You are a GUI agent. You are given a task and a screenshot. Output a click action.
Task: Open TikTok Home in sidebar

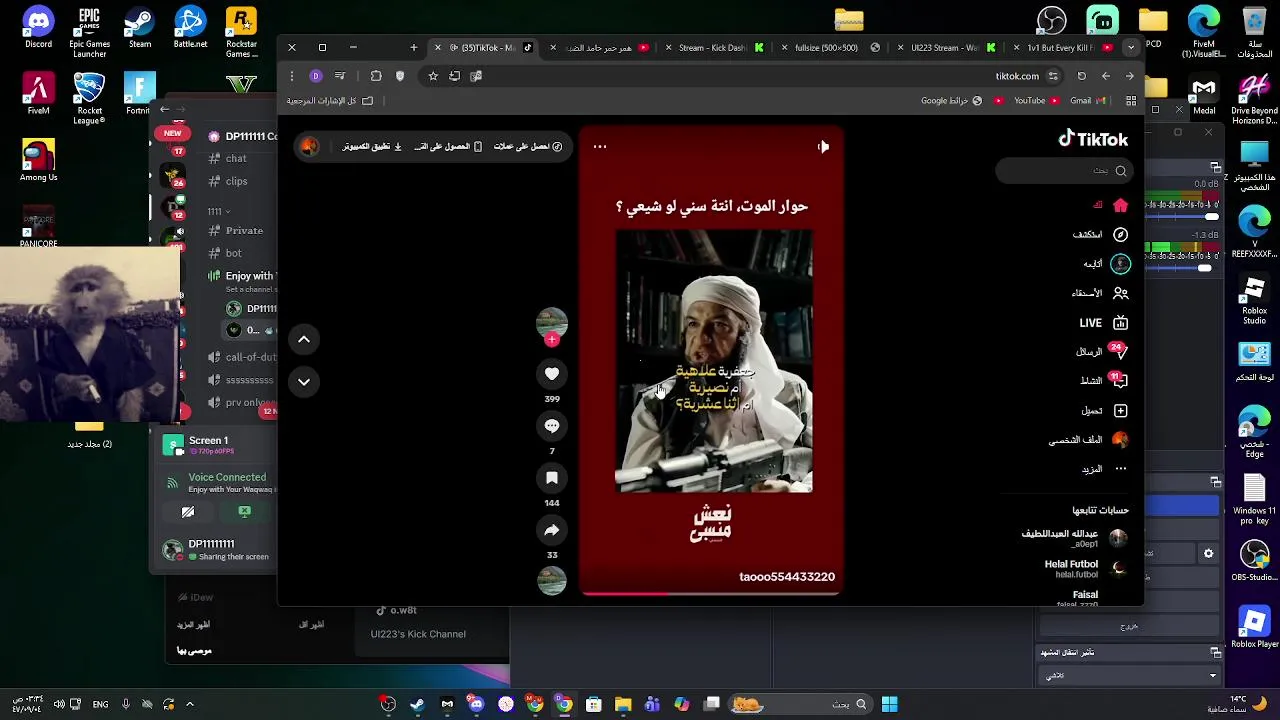[1110, 205]
